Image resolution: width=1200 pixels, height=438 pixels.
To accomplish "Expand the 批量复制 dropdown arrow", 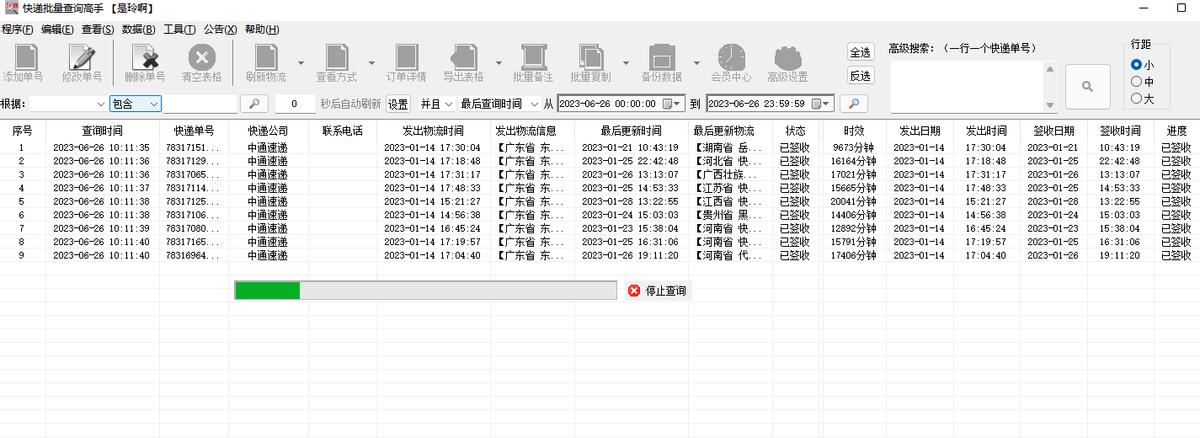I will pyautogui.click(x=626, y=63).
